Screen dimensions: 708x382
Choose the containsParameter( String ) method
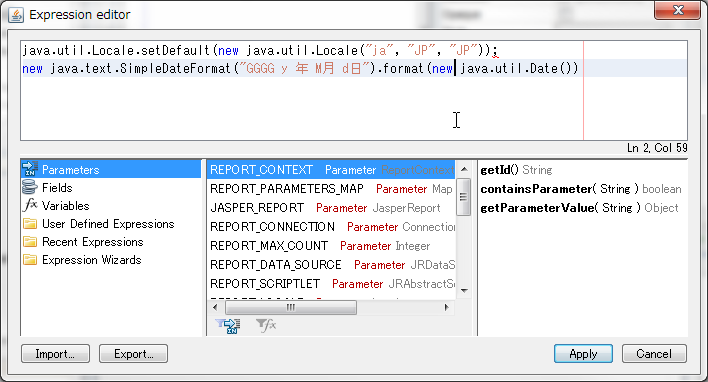point(581,189)
